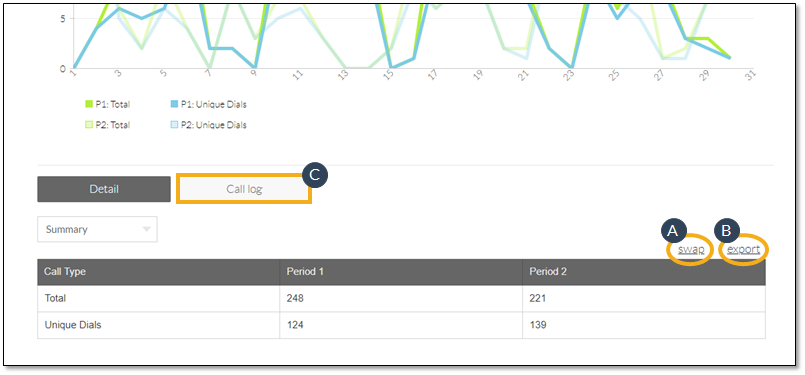This screenshot has width=805, height=375.
Task: Open the Summary dropdown
Action: (98, 229)
